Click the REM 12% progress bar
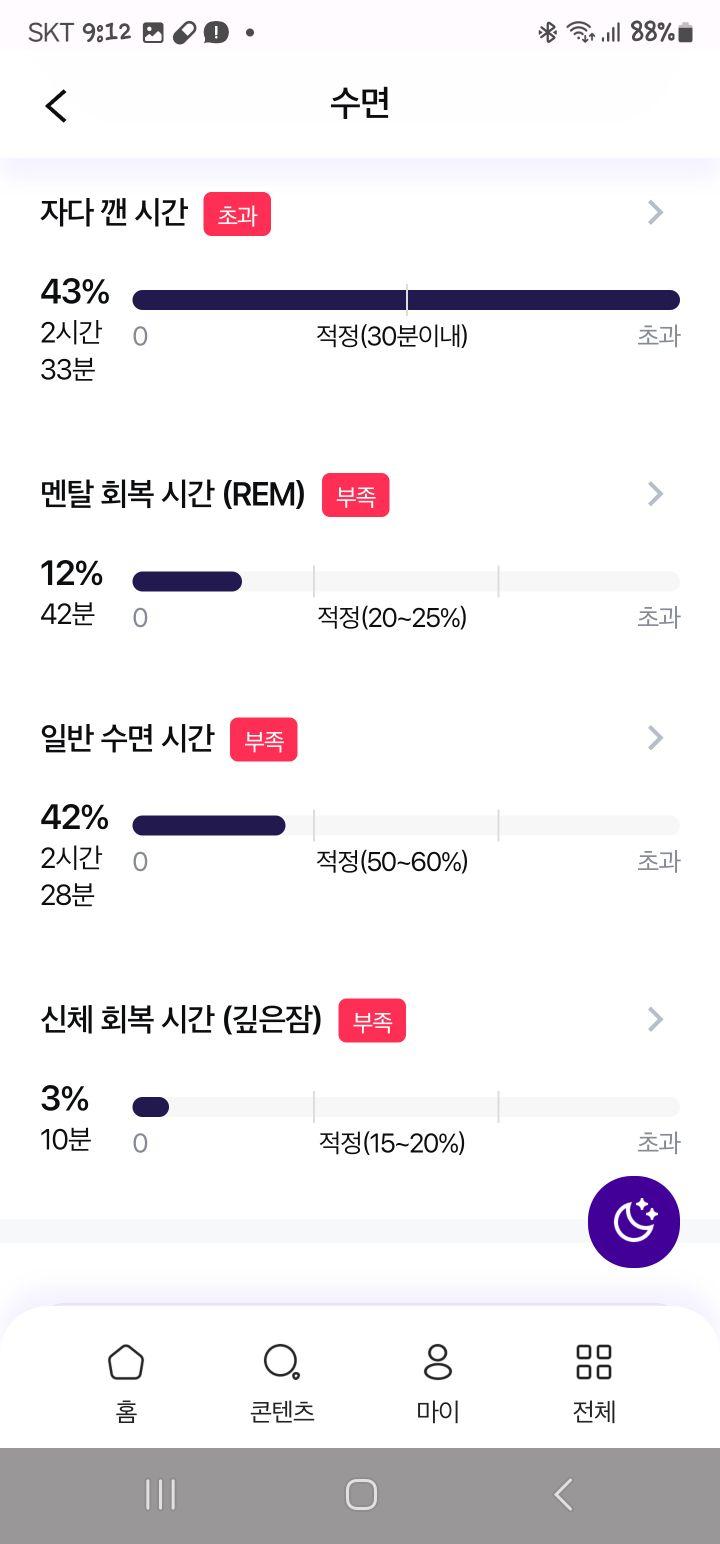This screenshot has width=720, height=1544. [406, 581]
